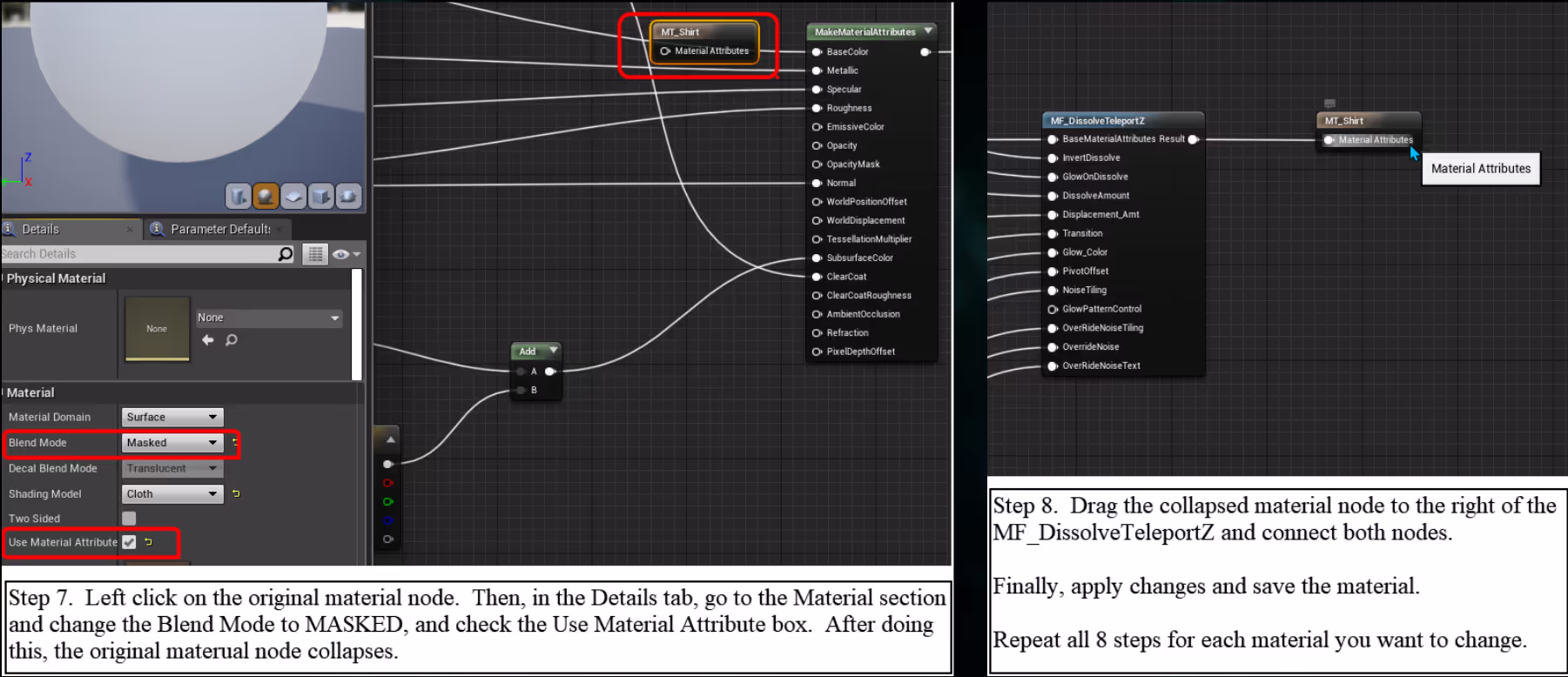Open the eye view options menu
The image size is (1568, 677).
point(346,254)
